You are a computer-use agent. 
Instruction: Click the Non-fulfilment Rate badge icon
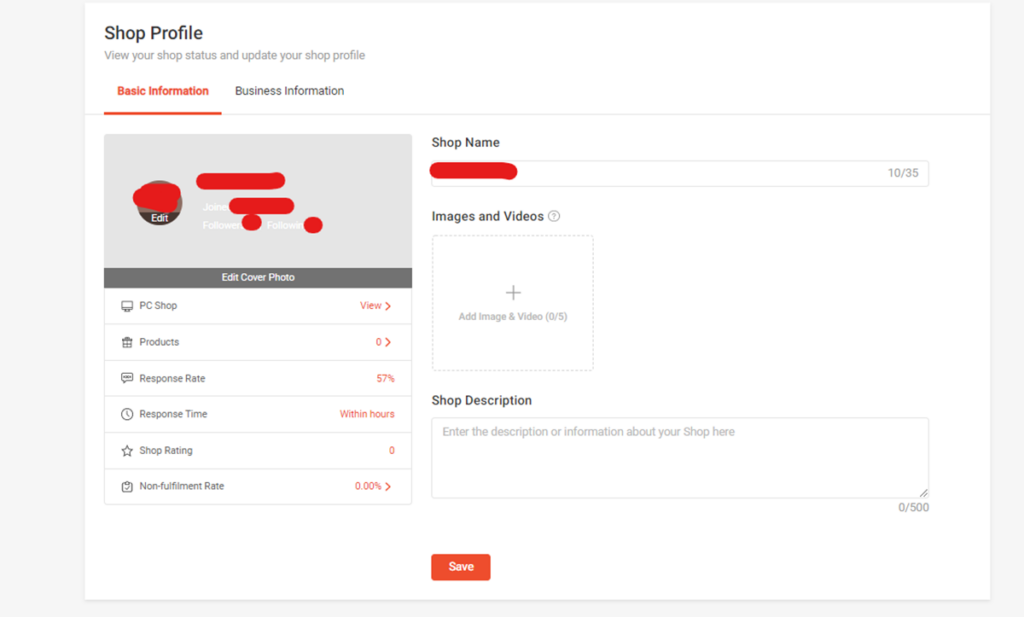pyautogui.click(x=128, y=487)
